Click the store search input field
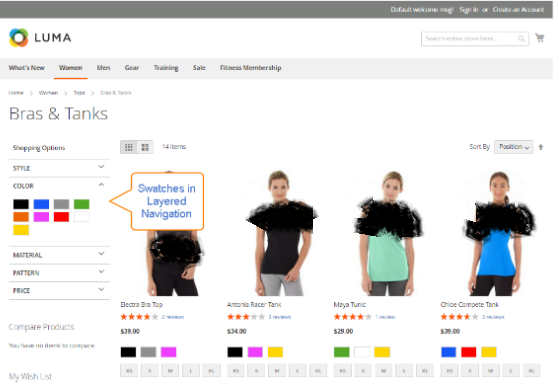This screenshot has width=559, height=385. [471, 38]
